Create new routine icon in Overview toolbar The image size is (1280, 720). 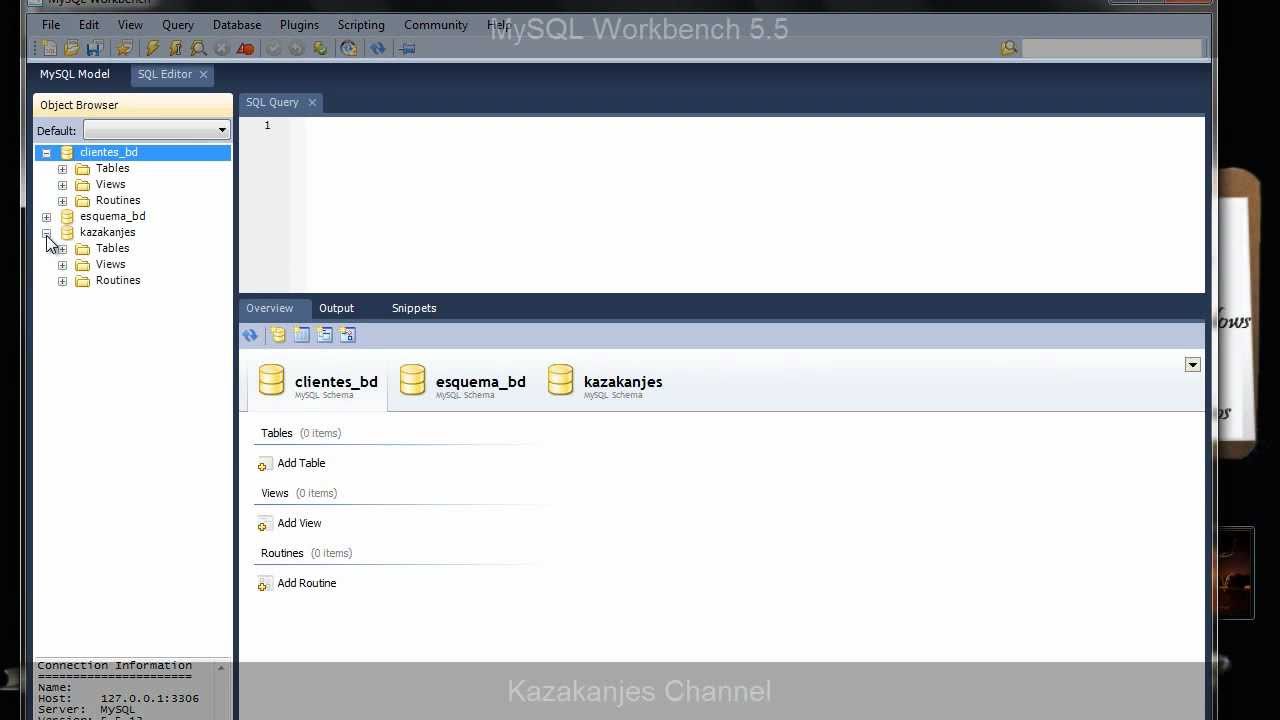[x=347, y=335]
